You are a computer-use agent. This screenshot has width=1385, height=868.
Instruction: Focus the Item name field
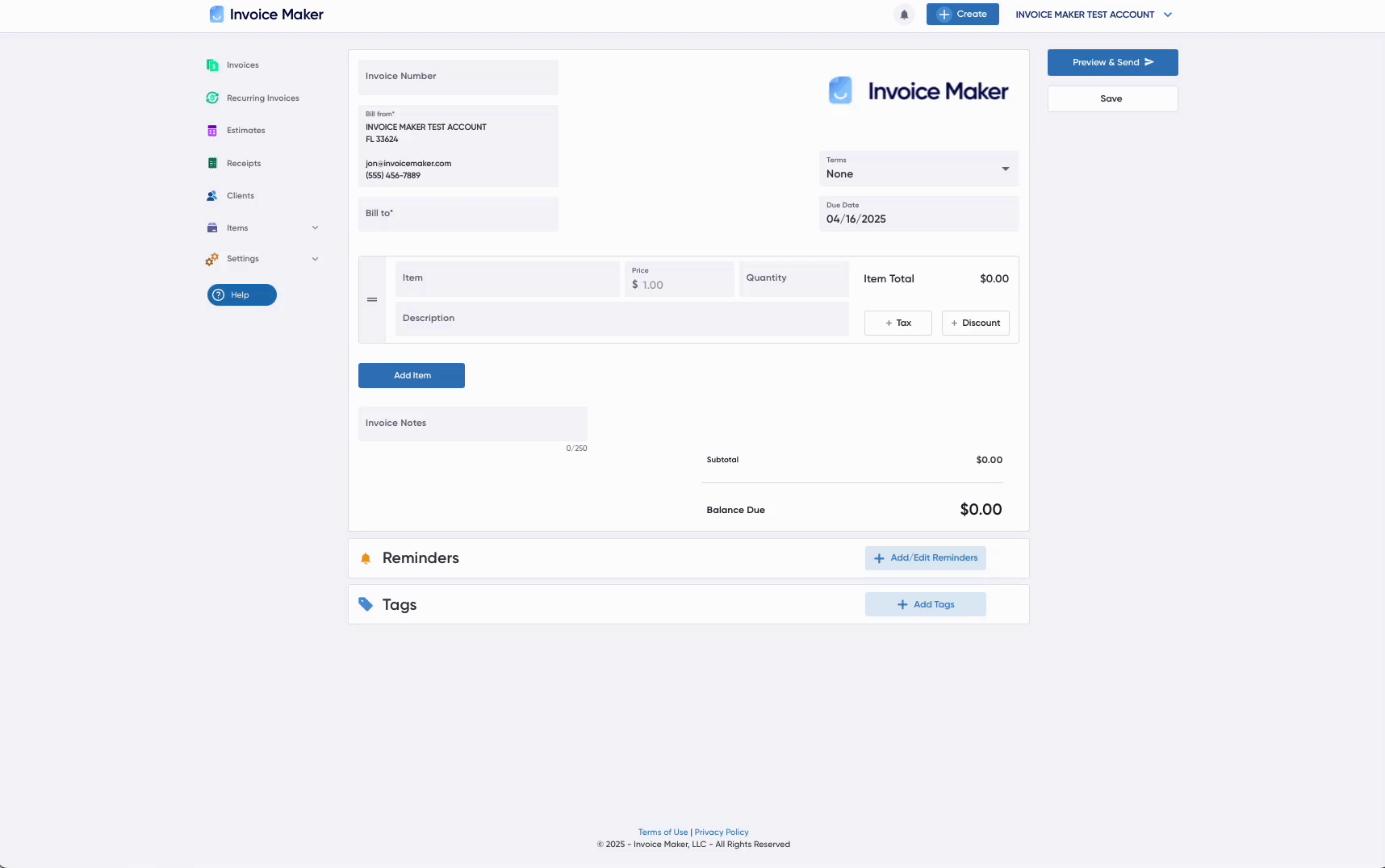tap(508, 278)
